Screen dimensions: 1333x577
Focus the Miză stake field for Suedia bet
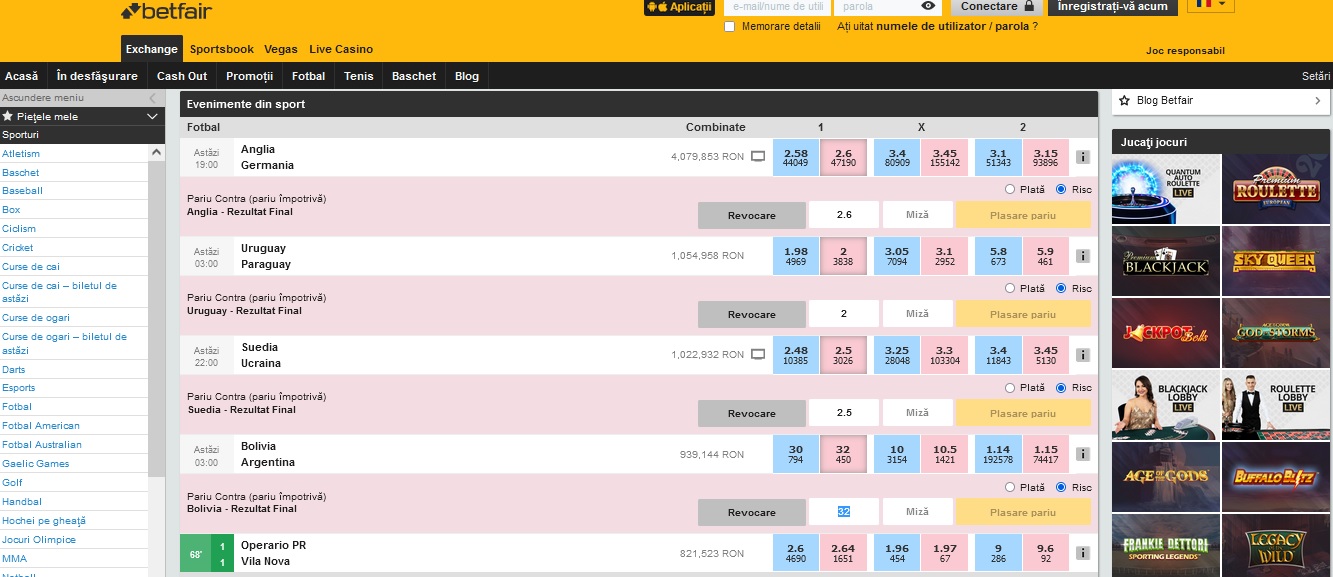click(917, 413)
